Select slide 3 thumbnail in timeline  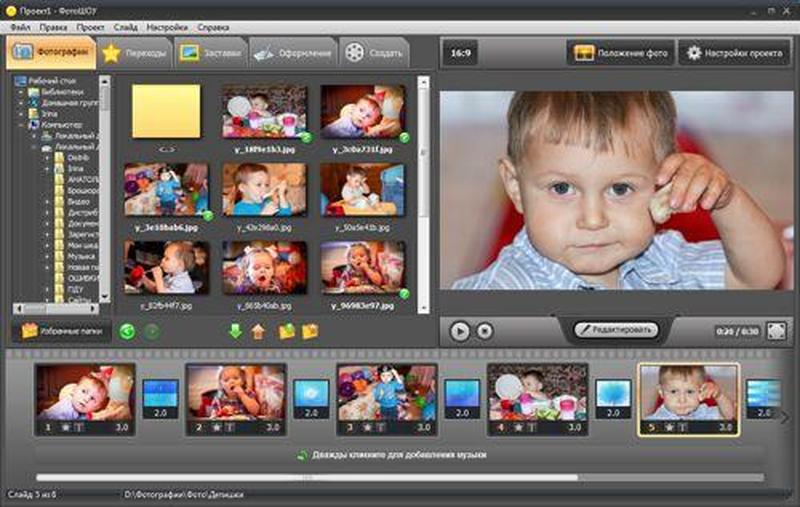[x=386, y=393]
